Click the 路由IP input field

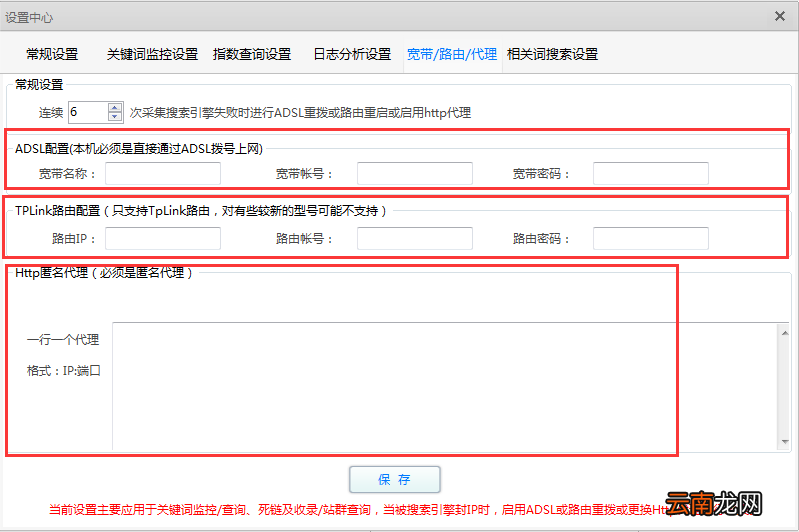[163, 238]
